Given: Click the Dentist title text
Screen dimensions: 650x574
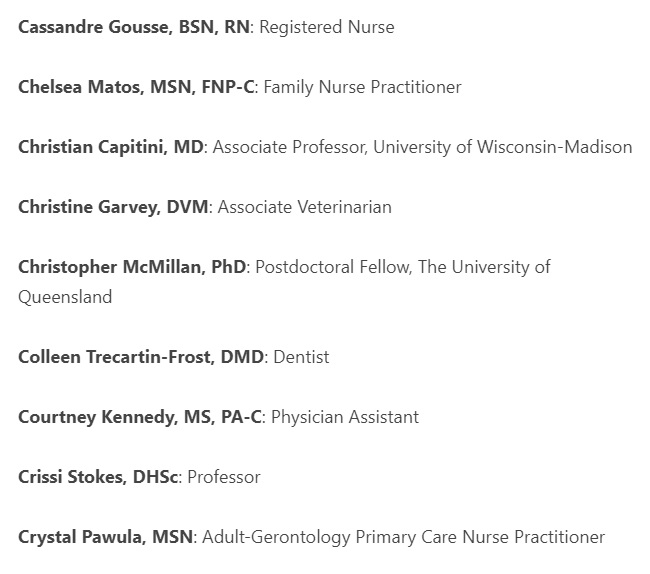Looking at the screenshot, I should [x=301, y=357].
